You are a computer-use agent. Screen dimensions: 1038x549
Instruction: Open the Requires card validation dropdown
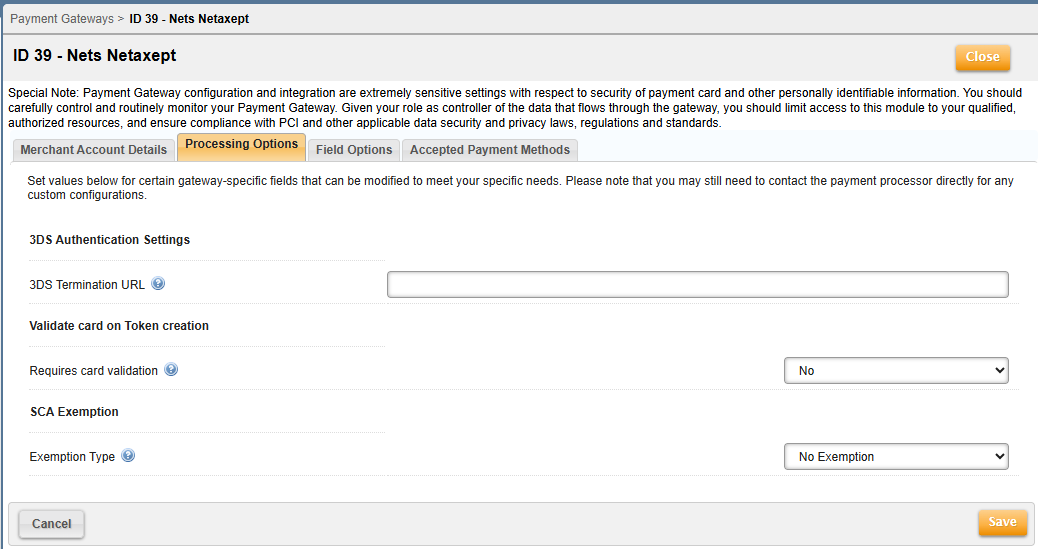coord(896,370)
